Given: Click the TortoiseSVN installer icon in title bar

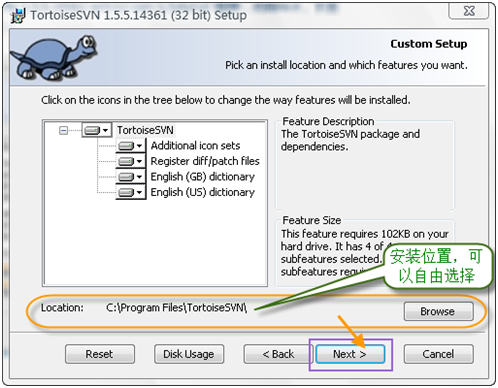Looking at the screenshot, I should point(18,16).
